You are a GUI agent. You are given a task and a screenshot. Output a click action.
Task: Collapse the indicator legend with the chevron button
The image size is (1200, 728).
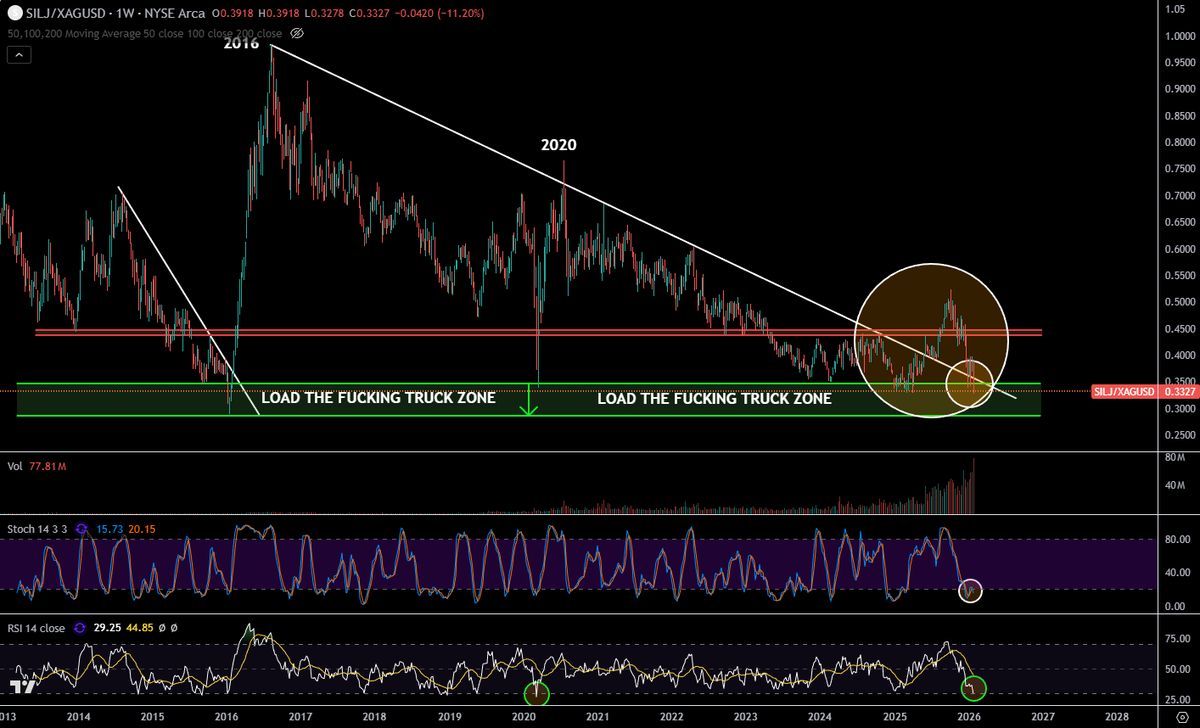point(19,54)
